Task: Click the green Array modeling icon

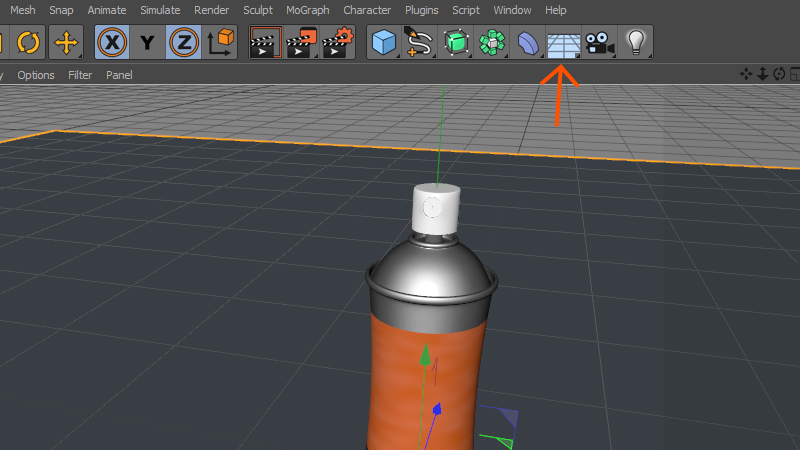Action: point(491,42)
